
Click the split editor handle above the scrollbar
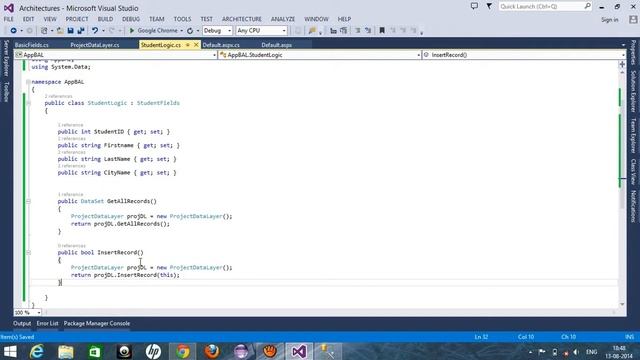tap(622, 64)
